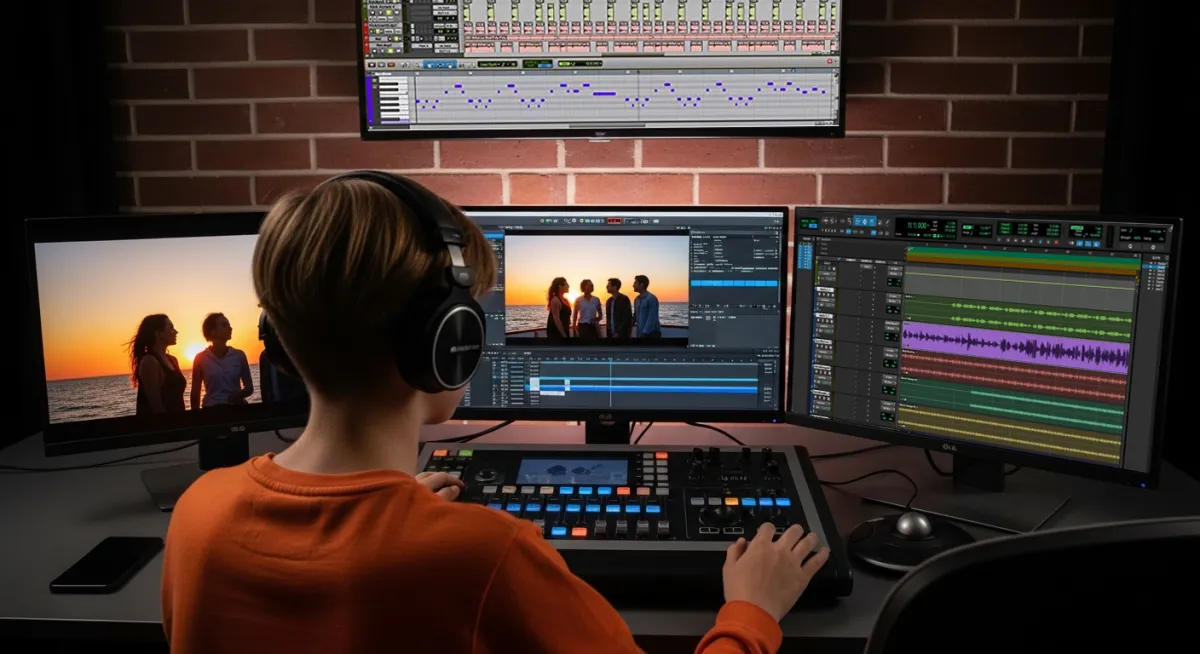
Task: Select the purple waveform clip on right monitor
Action: [1015, 349]
